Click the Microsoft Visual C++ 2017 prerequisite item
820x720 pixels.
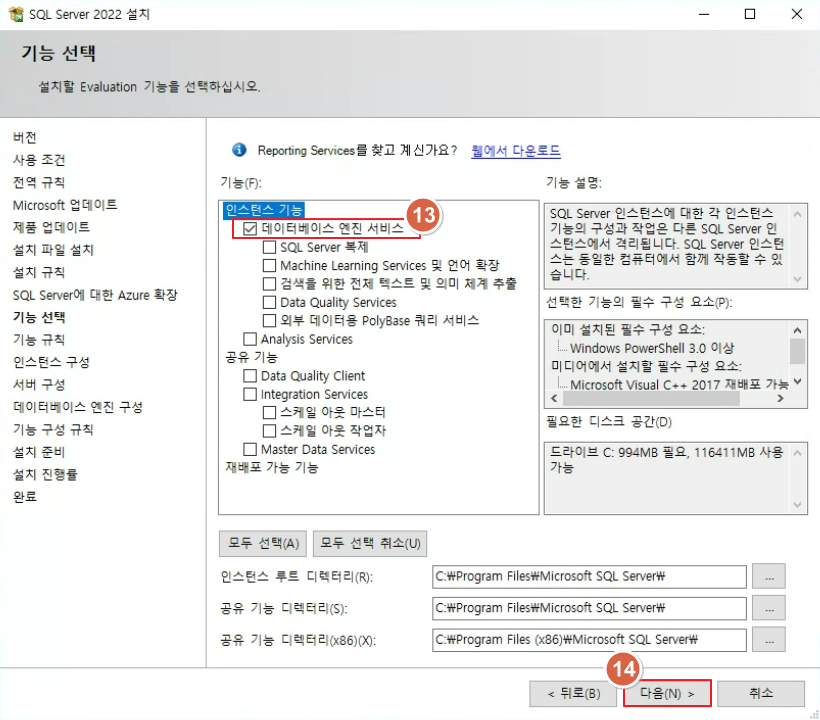[x=679, y=385]
